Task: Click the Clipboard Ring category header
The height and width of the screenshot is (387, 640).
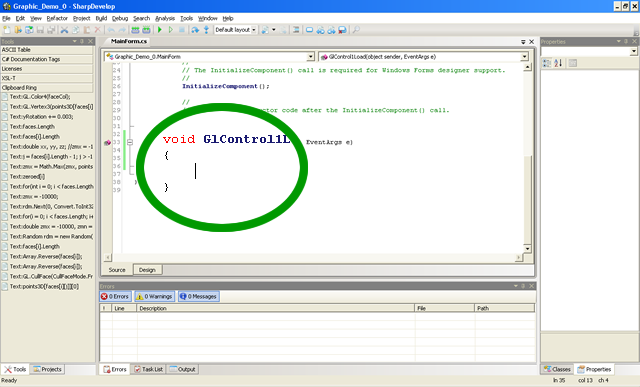Action: (x=47, y=88)
